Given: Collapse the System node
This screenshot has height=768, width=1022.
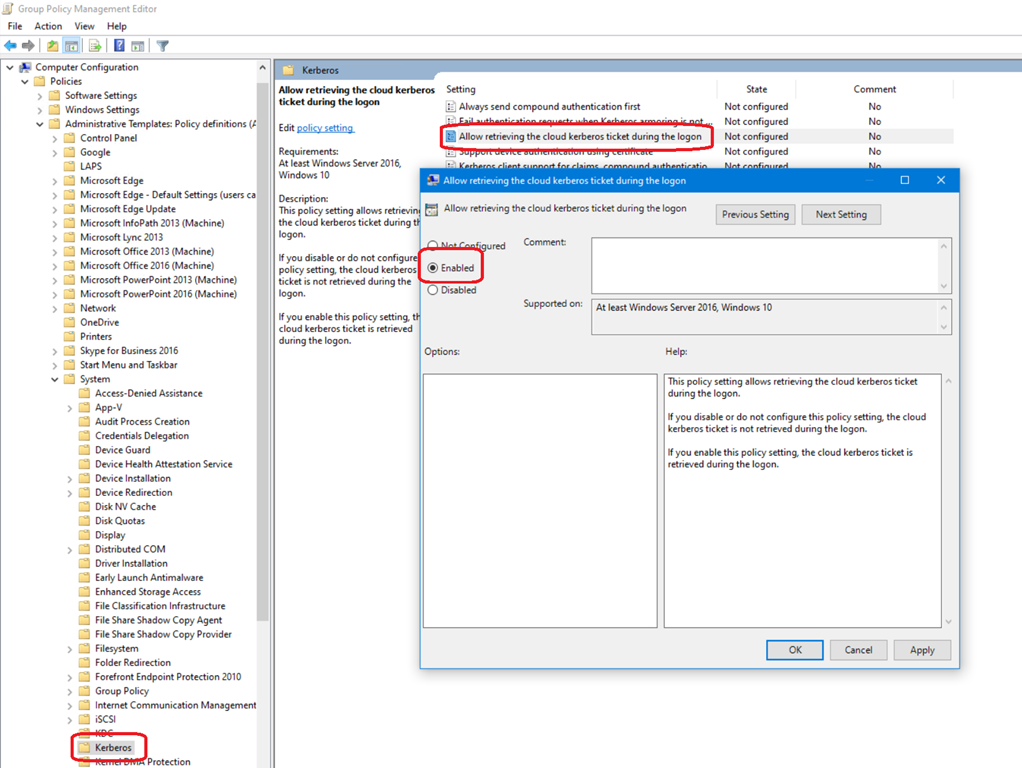Looking at the screenshot, I should pos(55,379).
